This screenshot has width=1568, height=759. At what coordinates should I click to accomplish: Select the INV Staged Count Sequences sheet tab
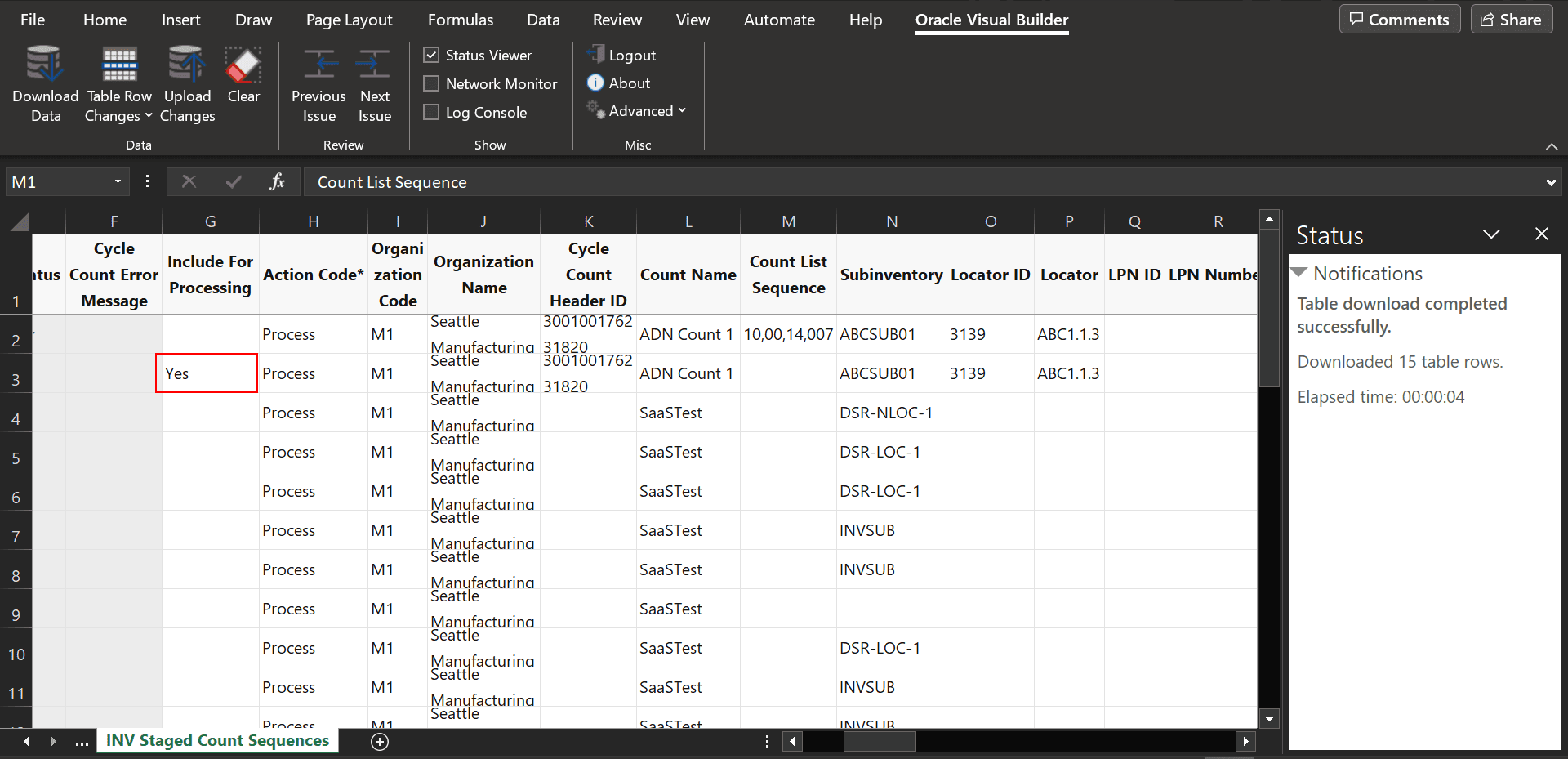(x=216, y=740)
